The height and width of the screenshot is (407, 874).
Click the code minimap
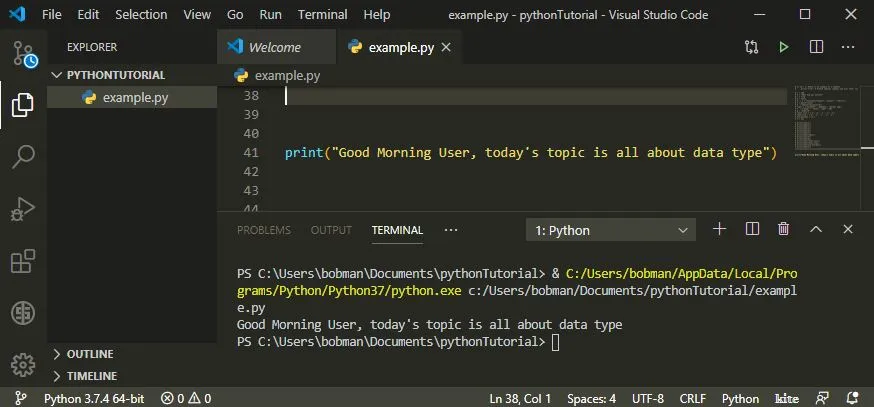tap(827, 120)
